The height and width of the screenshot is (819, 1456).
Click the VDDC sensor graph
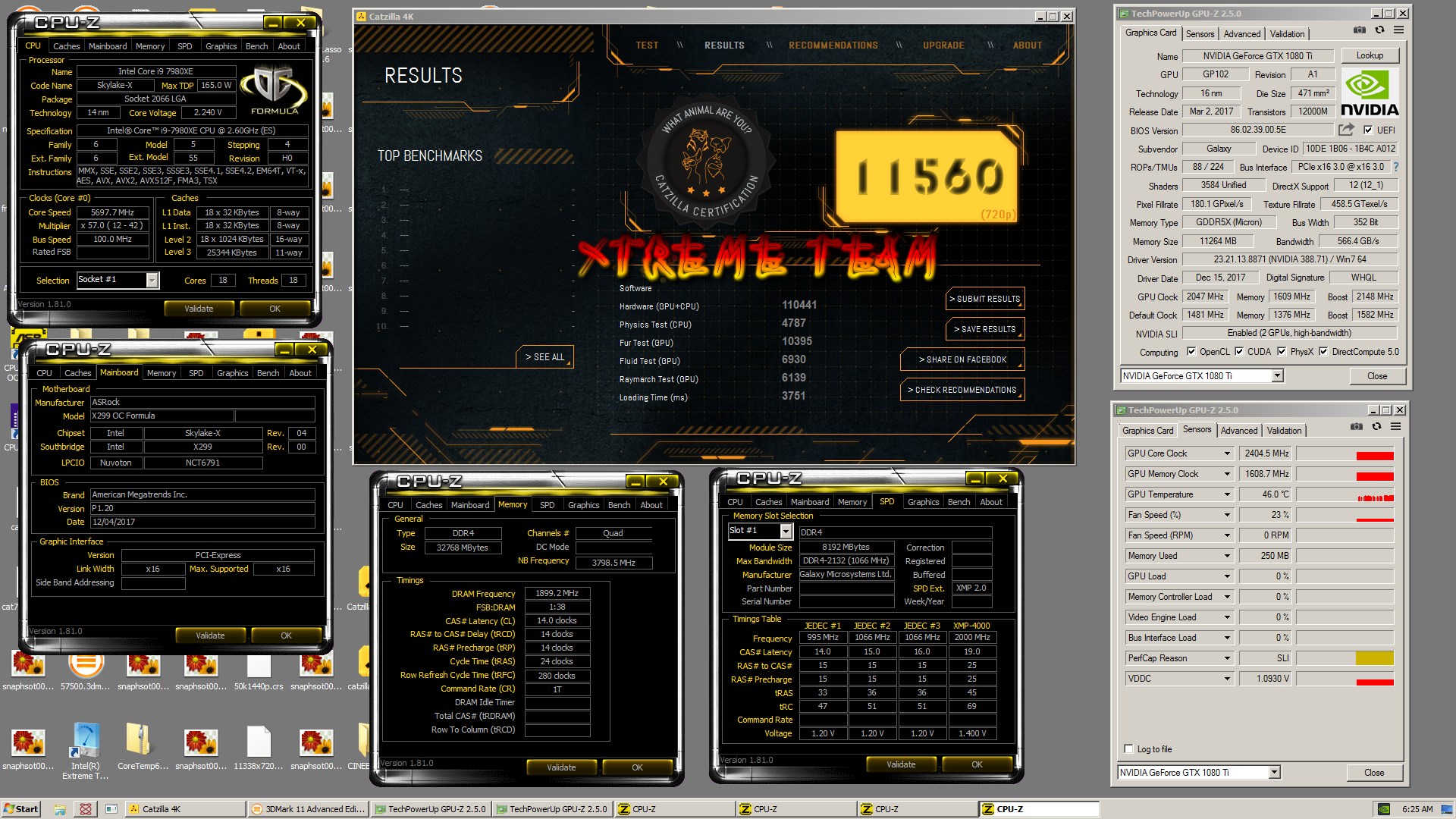[1345, 679]
